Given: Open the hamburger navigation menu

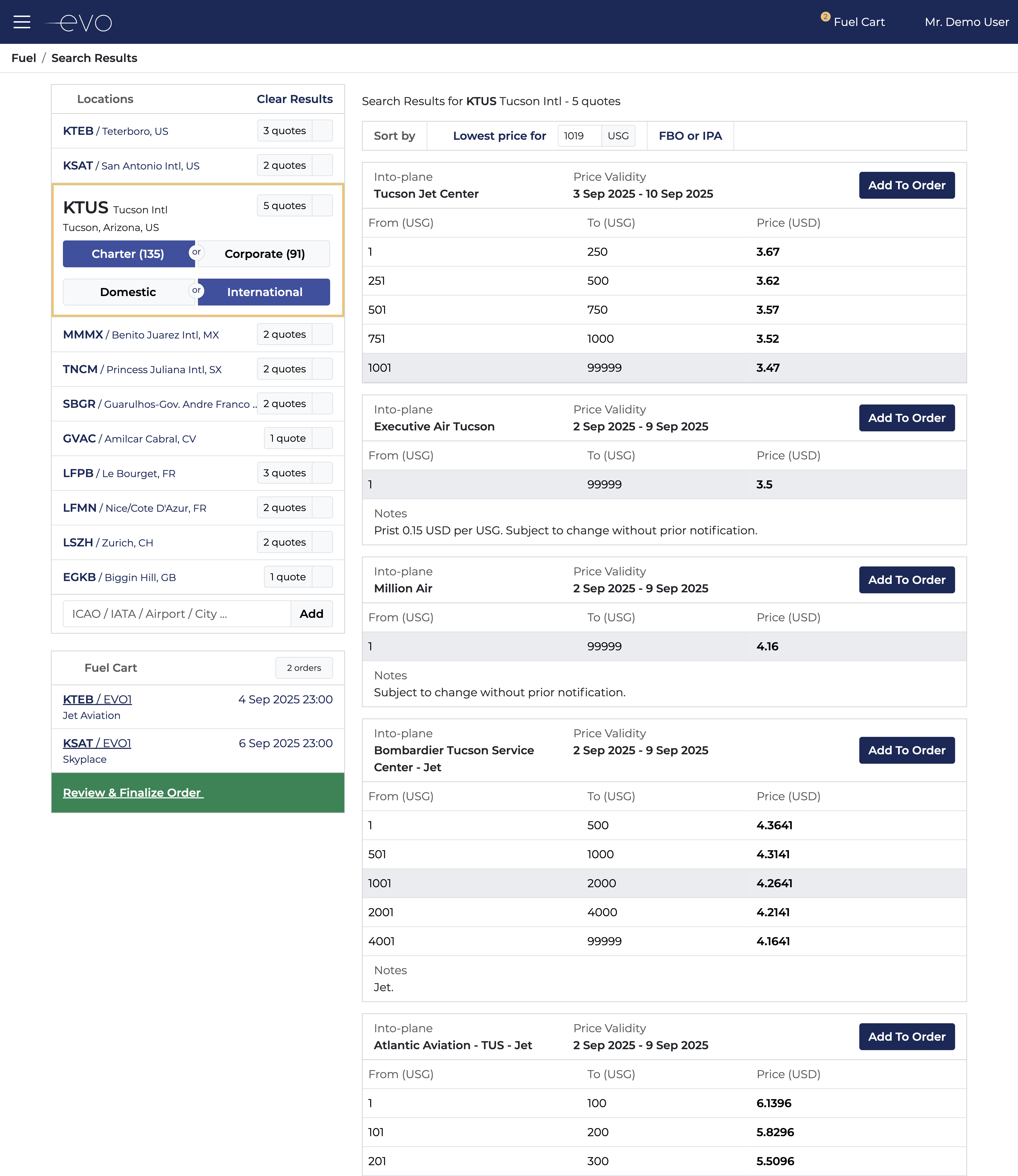Looking at the screenshot, I should point(22,22).
